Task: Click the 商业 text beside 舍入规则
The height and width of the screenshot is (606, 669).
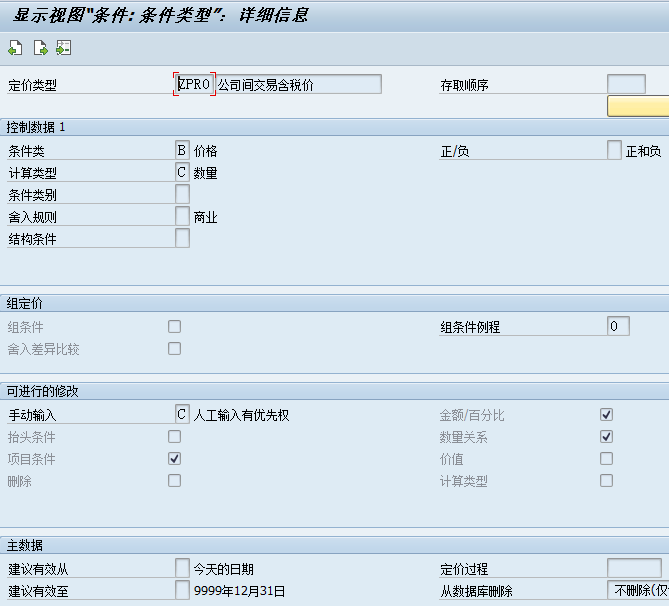Action: [206, 218]
